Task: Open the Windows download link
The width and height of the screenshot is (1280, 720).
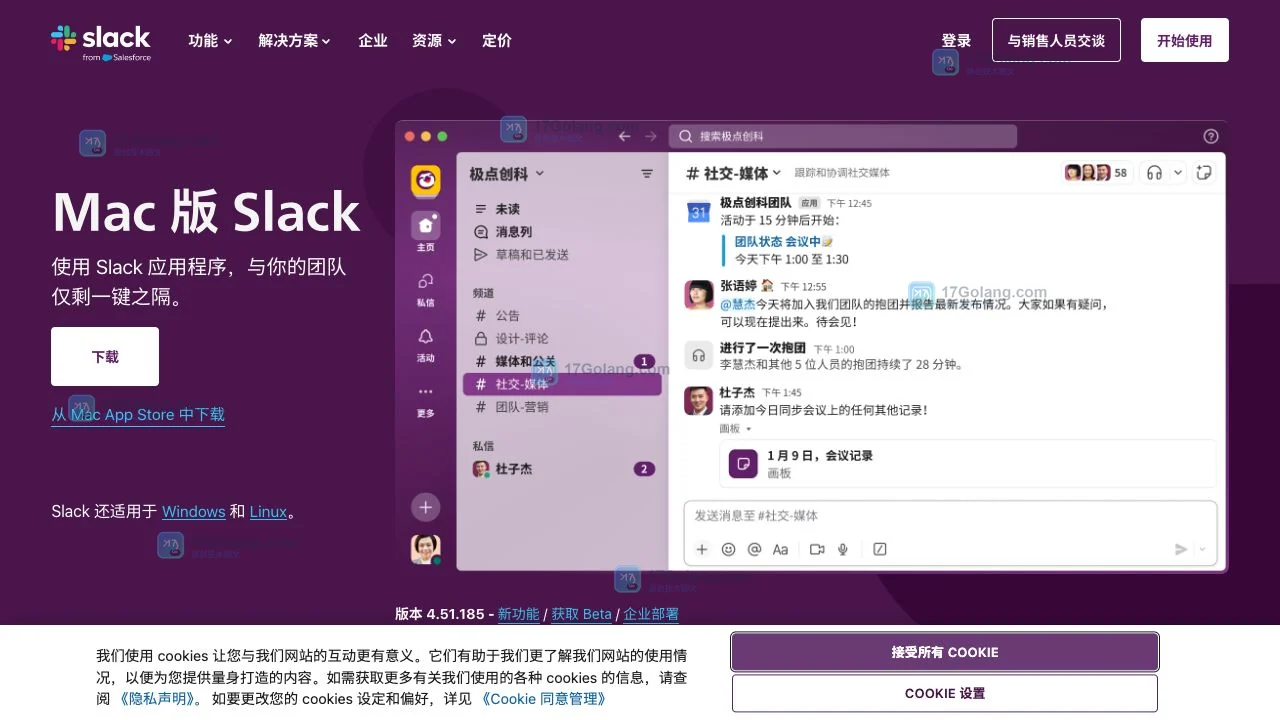Action: [x=193, y=511]
